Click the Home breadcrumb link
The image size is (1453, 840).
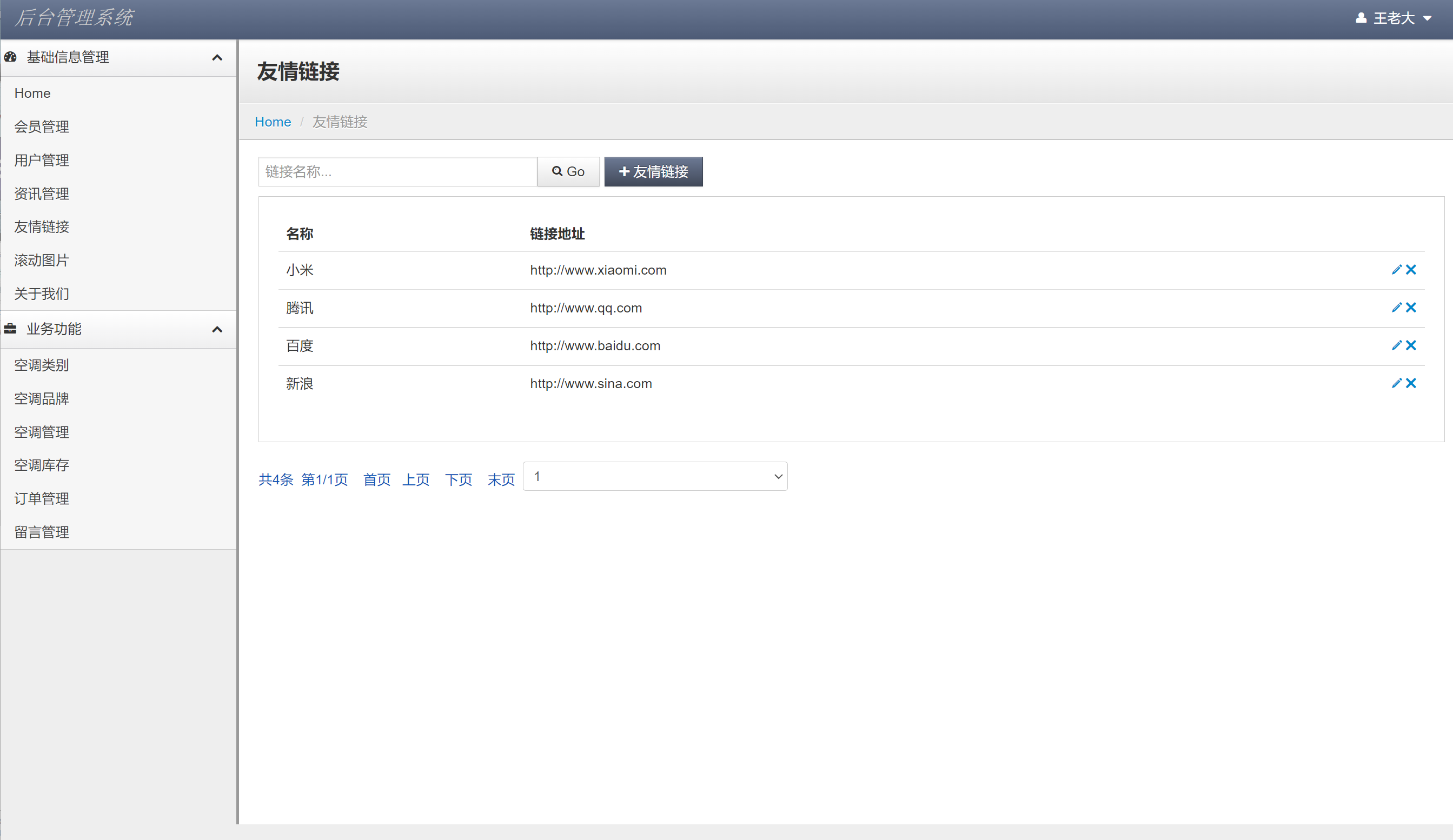[x=273, y=122]
